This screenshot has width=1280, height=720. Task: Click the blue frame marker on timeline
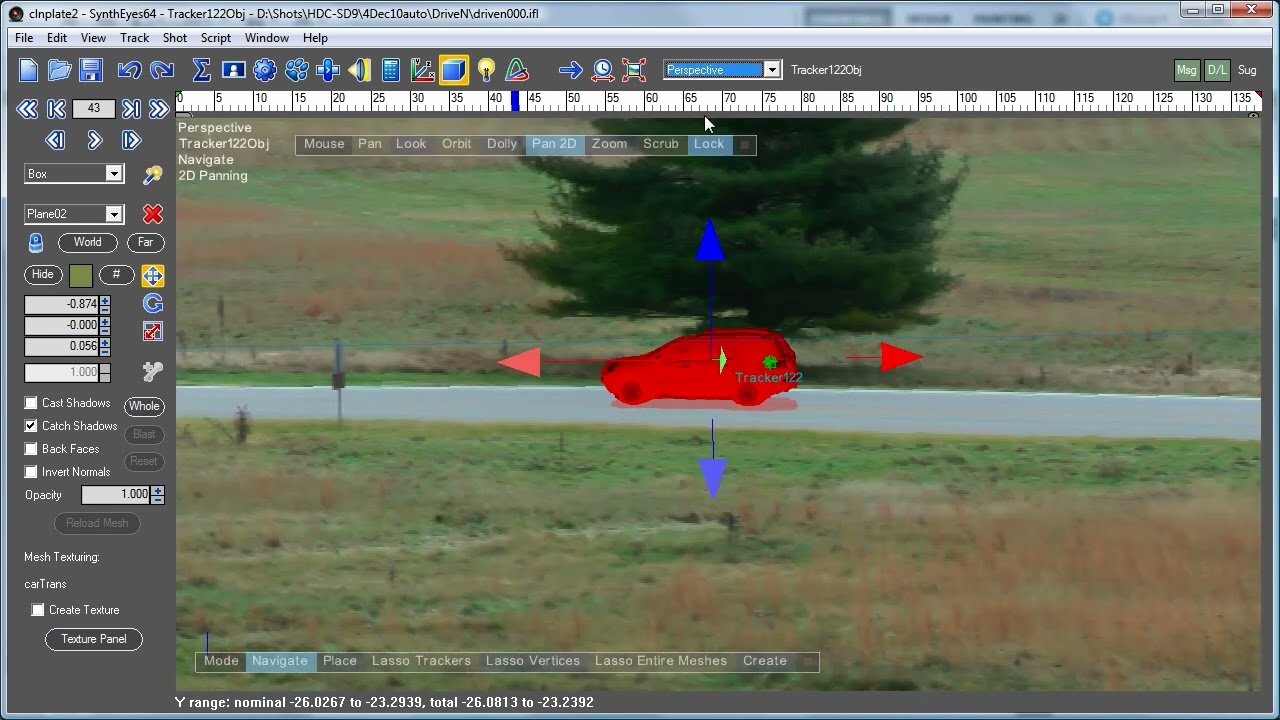pos(516,101)
